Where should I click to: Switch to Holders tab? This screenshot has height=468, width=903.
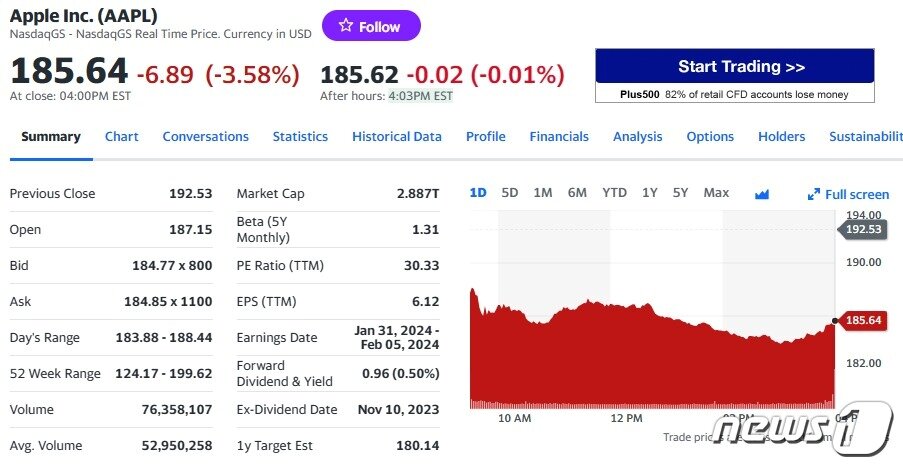(781, 137)
